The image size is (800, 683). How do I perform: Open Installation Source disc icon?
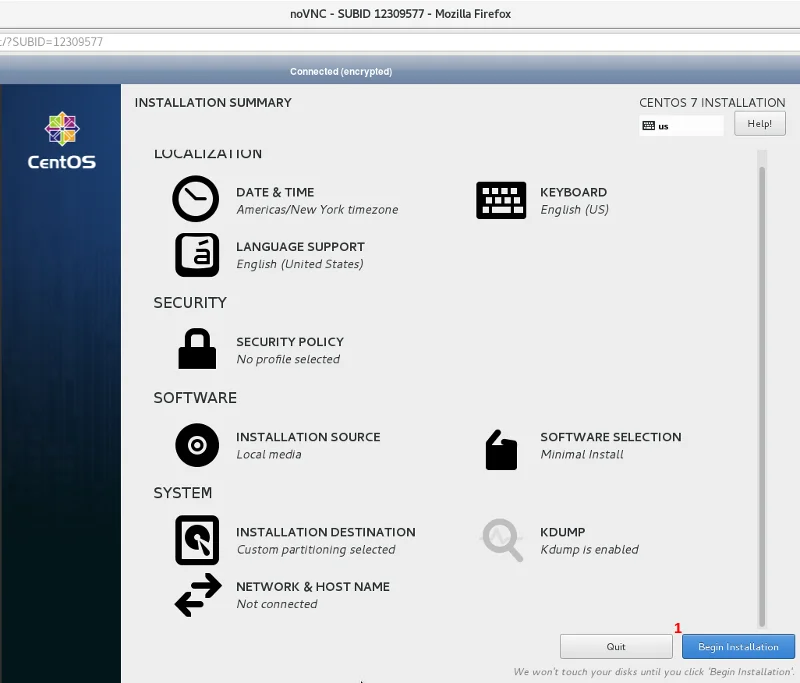click(x=196, y=445)
